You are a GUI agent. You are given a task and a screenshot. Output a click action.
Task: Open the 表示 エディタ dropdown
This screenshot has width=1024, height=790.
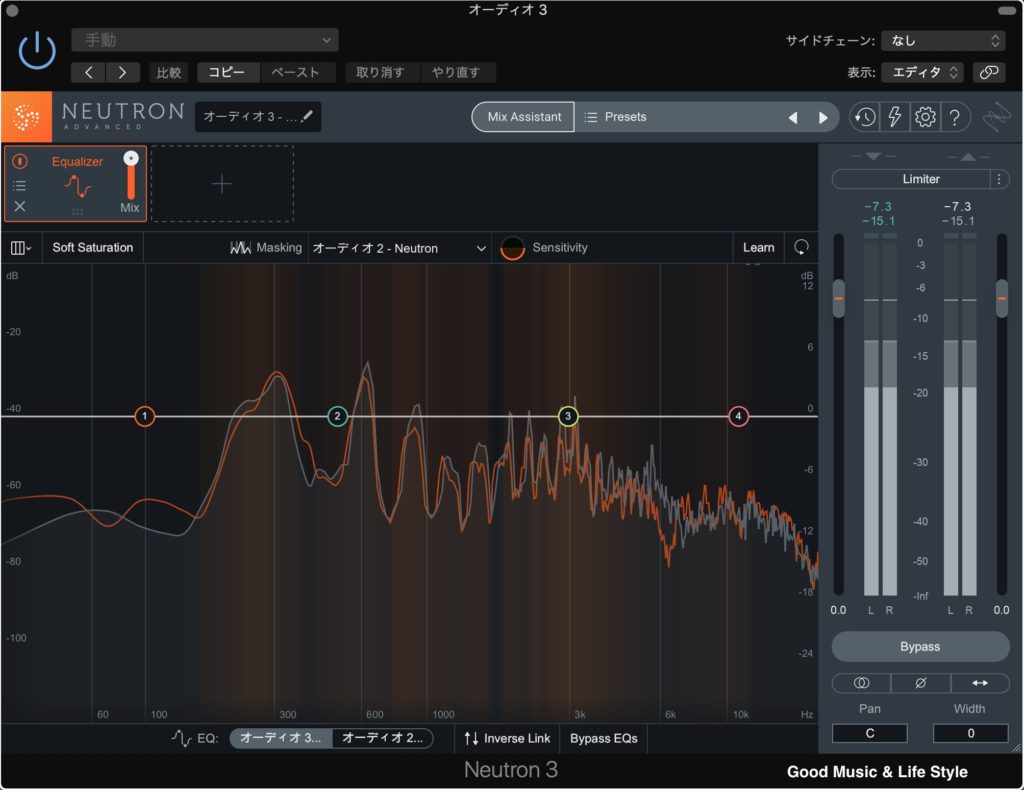tap(923, 72)
